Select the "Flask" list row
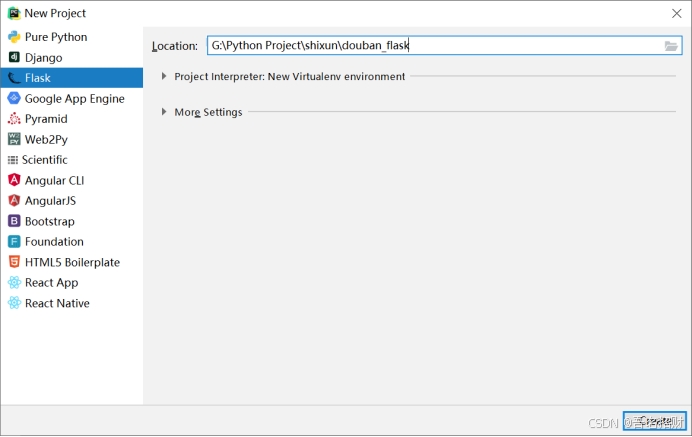Viewport: 692px width, 437px height. click(71, 78)
